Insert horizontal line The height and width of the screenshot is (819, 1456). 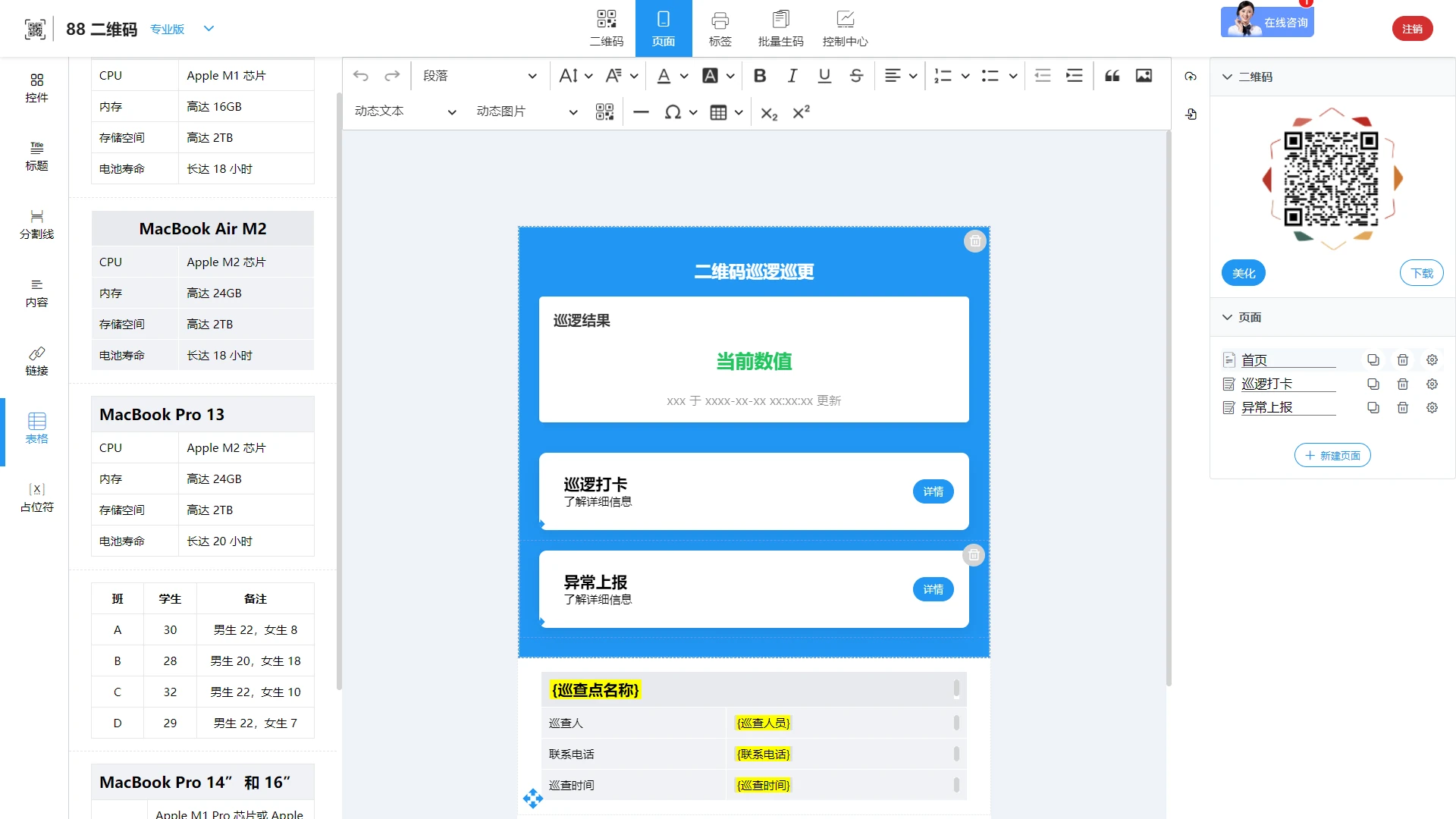coord(641,112)
